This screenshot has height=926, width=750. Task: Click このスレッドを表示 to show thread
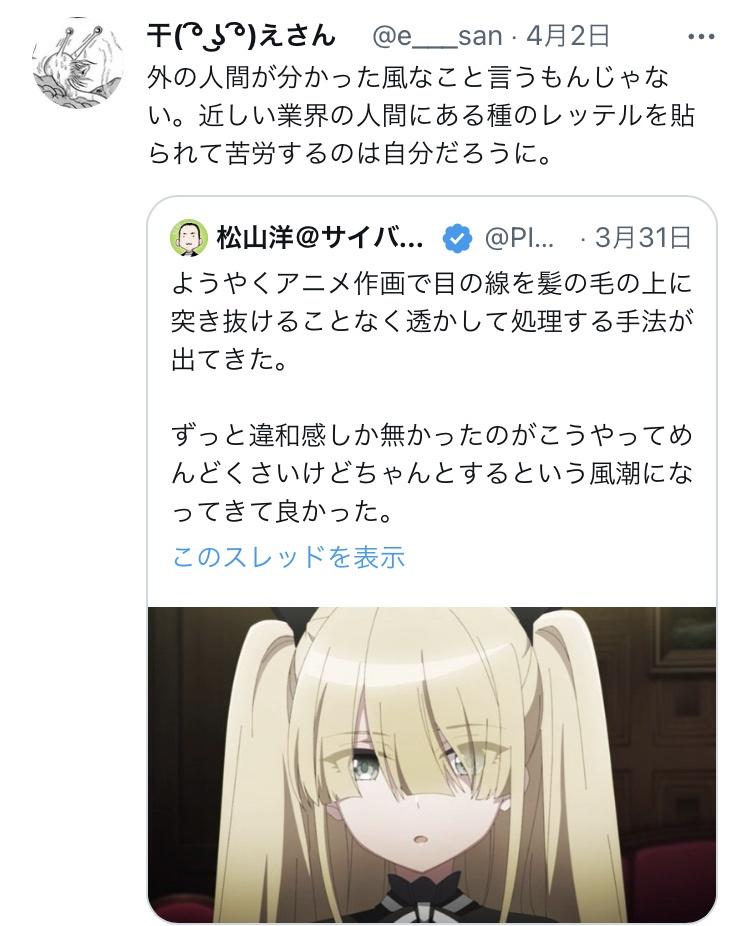click(x=288, y=557)
